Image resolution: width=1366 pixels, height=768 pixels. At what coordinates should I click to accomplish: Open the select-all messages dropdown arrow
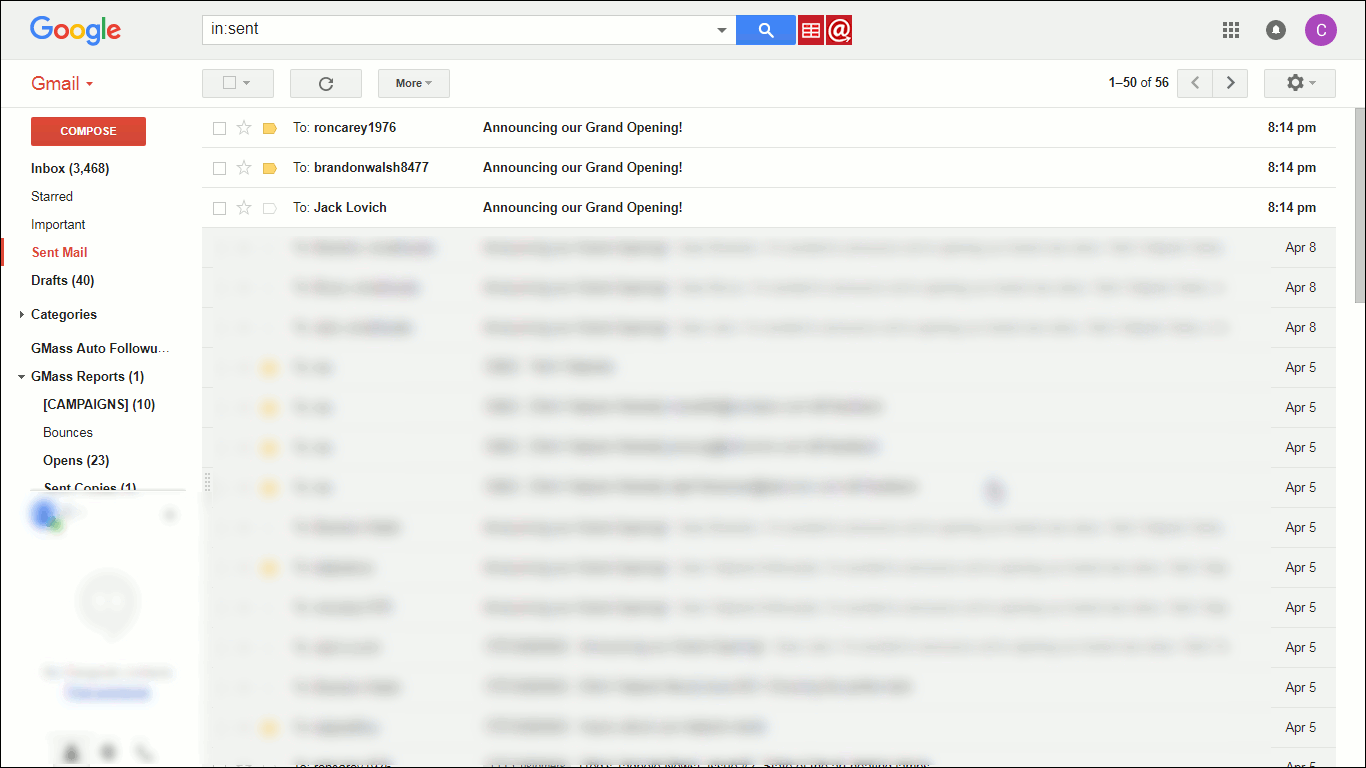(x=252, y=83)
